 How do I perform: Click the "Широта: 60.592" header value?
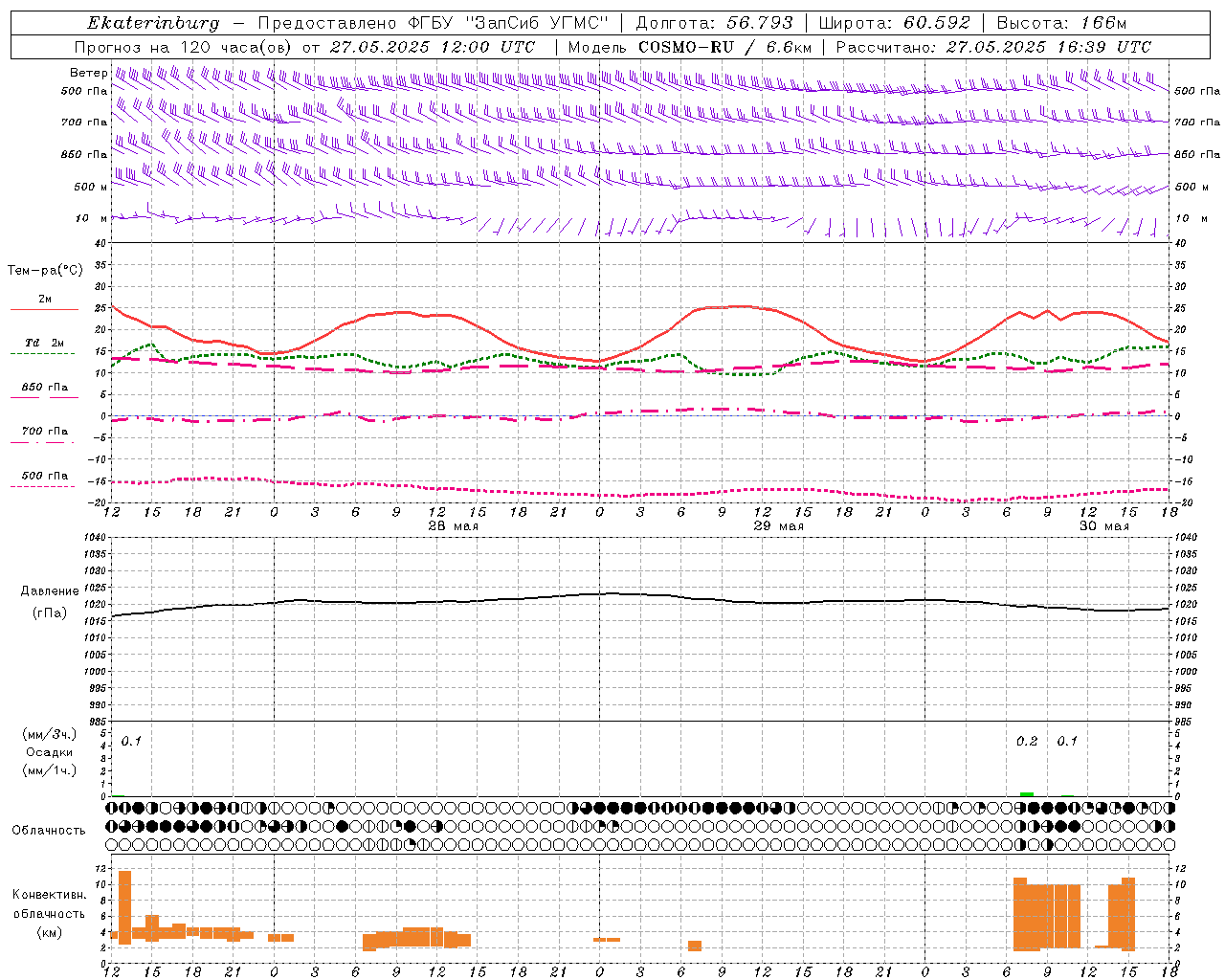894,23
